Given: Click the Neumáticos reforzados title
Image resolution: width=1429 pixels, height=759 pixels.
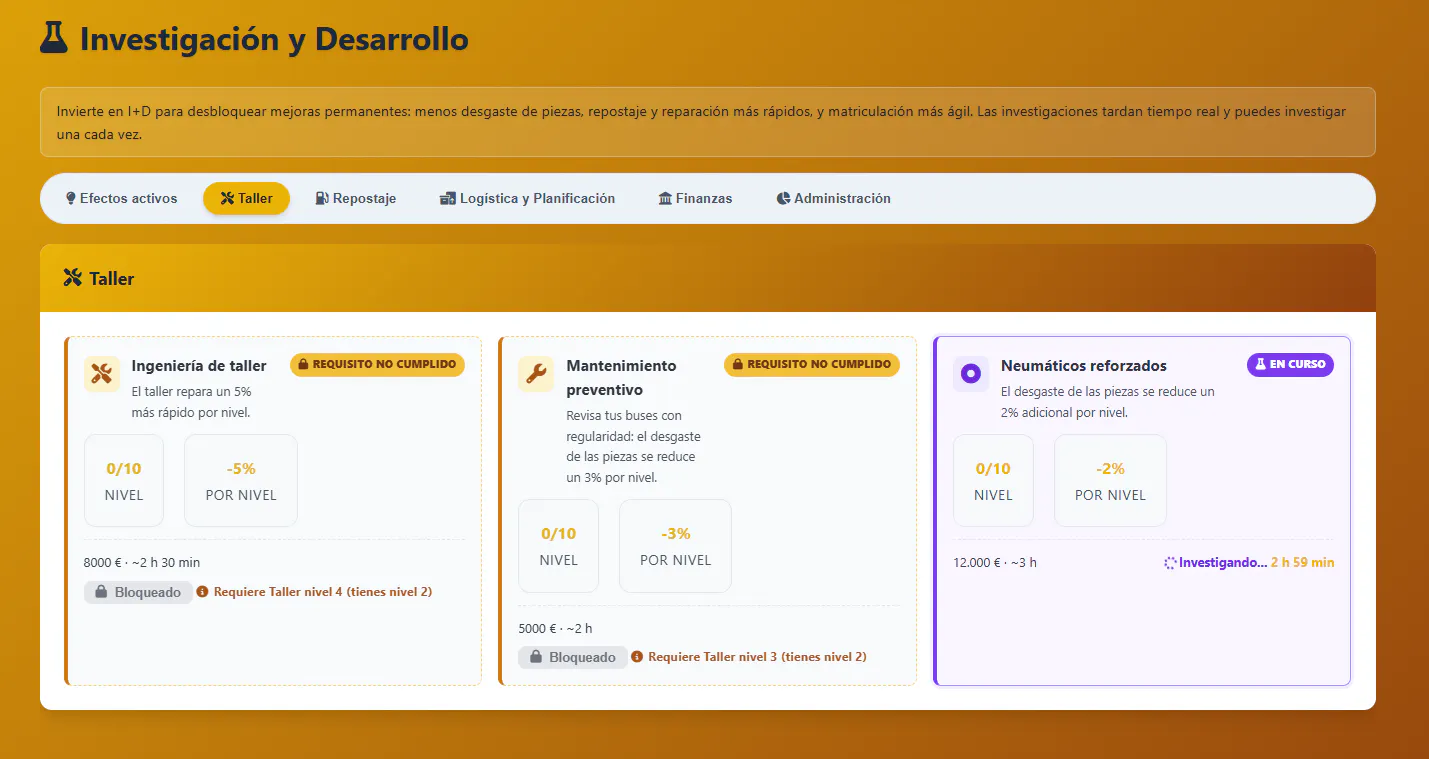Looking at the screenshot, I should click(1084, 365).
